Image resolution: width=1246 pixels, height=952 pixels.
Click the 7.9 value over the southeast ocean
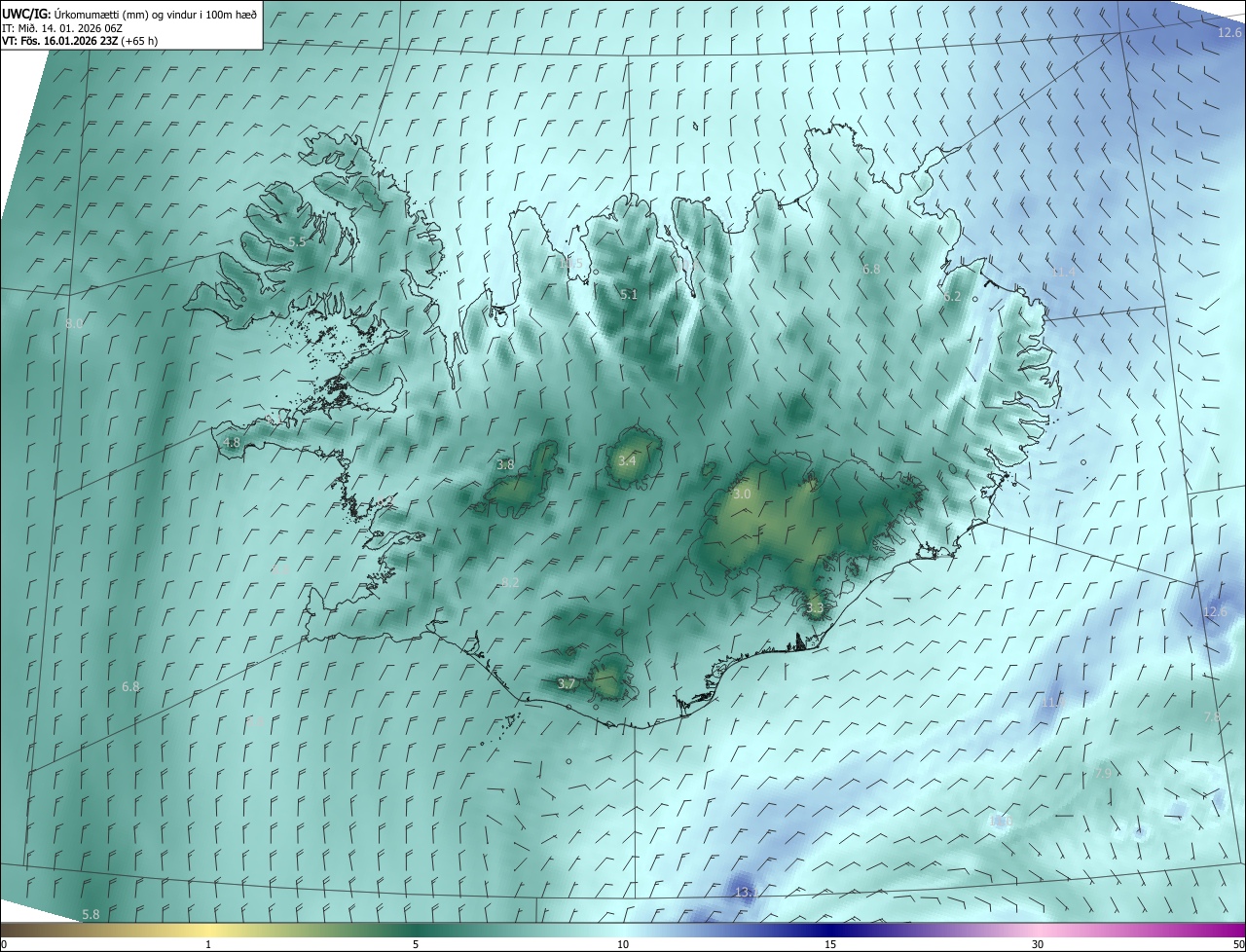[x=1102, y=773]
